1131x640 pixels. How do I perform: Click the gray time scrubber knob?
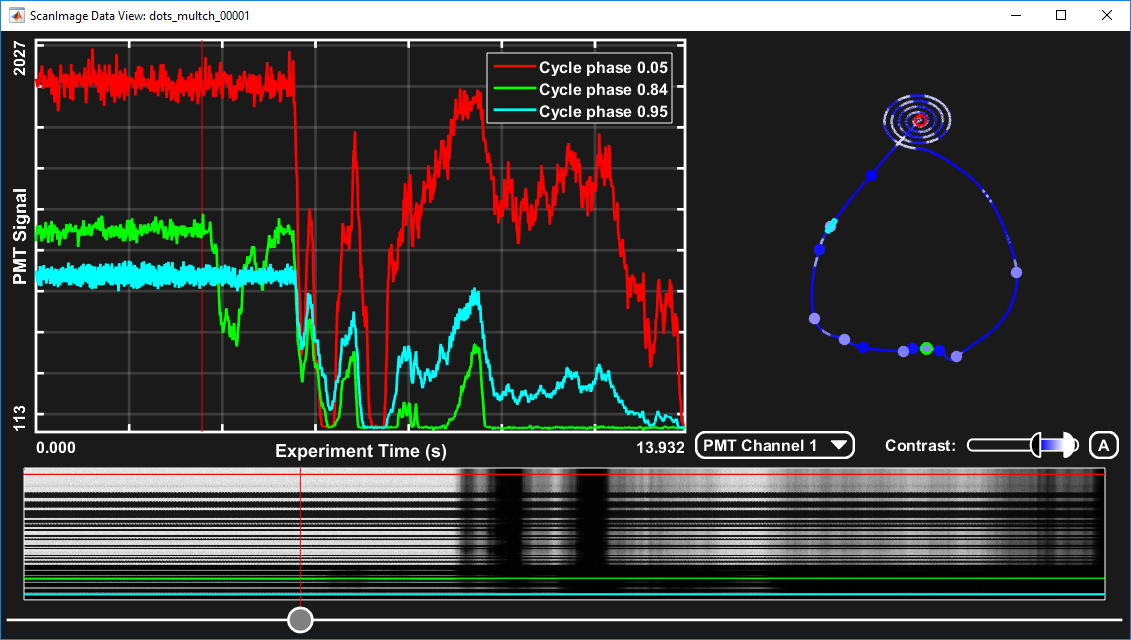(300, 620)
